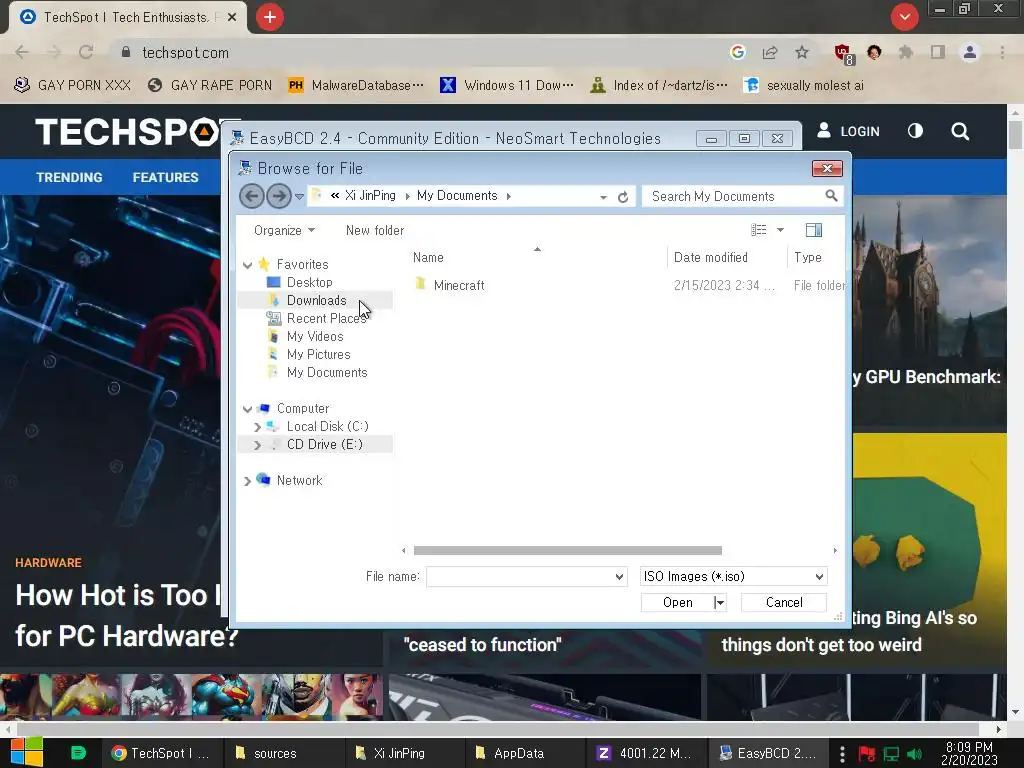1024x768 pixels.
Task: Click the Back arrow in Browse for File dialog
Action: tap(251, 196)
